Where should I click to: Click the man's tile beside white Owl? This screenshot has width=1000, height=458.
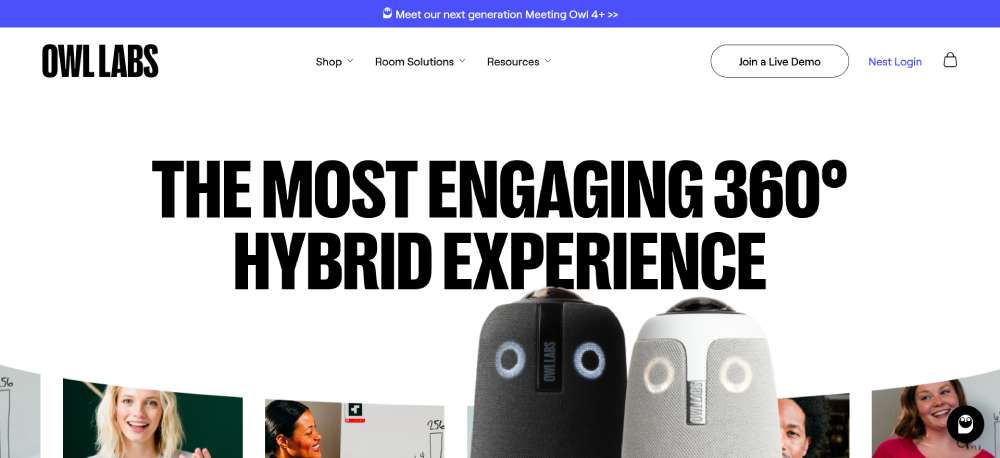pyautogui.click(x=814, y=425)
